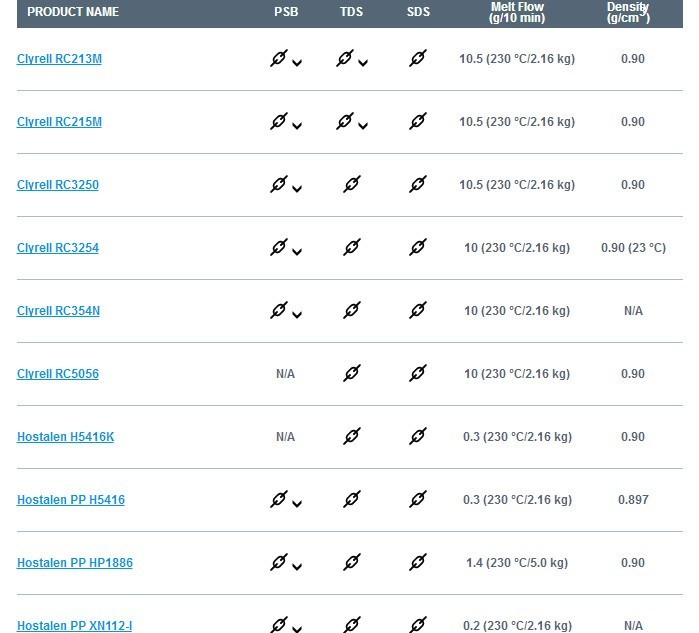Click the Melt Flow column header
699x633 pixels.
click(x=517, y=12)
